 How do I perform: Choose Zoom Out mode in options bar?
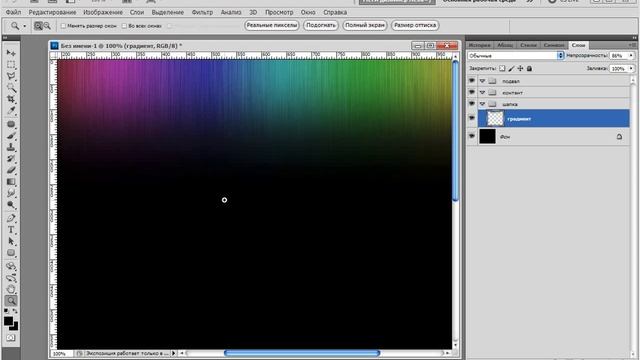(47, 26)
